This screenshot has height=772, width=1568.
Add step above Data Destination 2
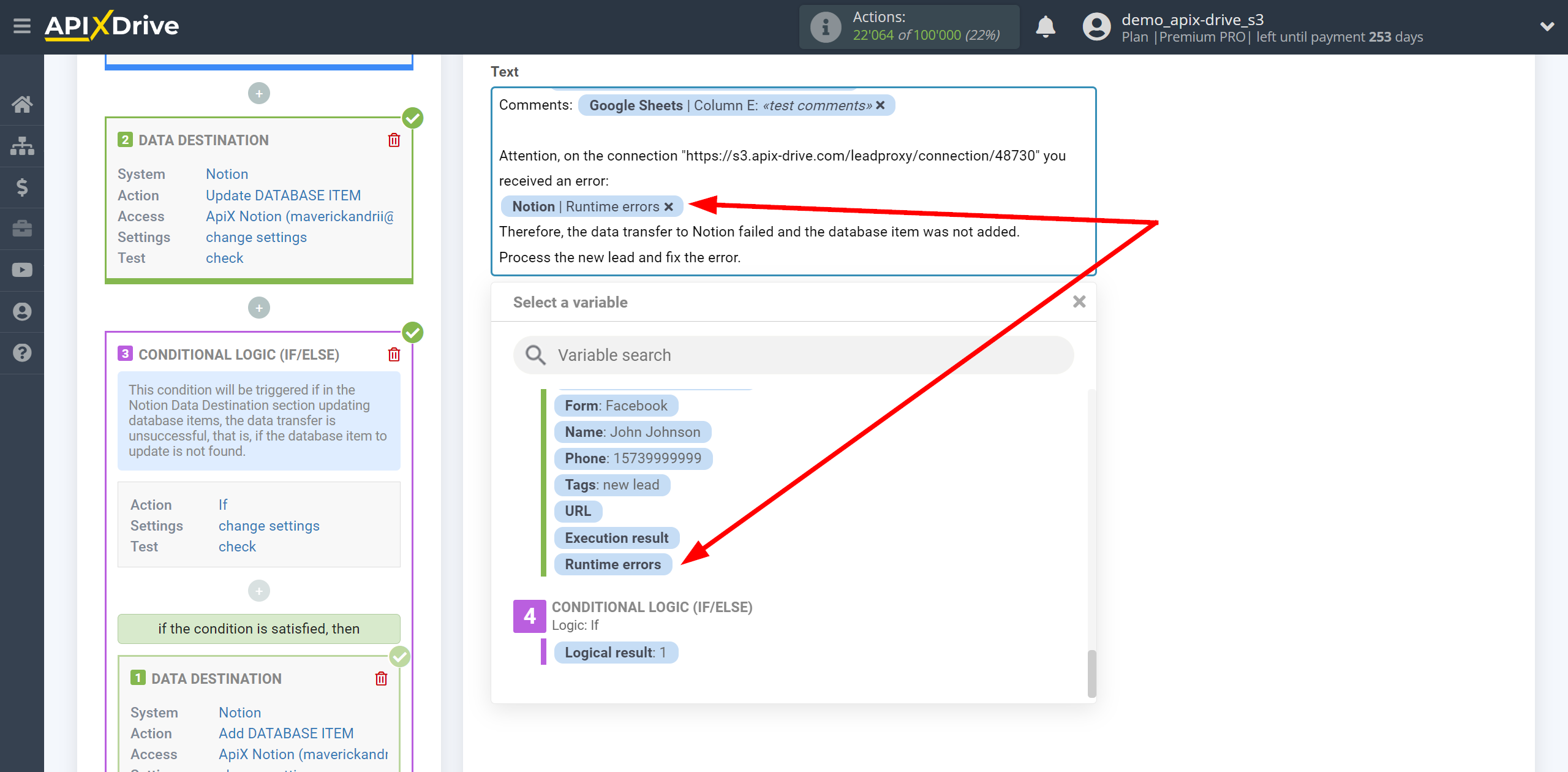click(x=259, y=93)
